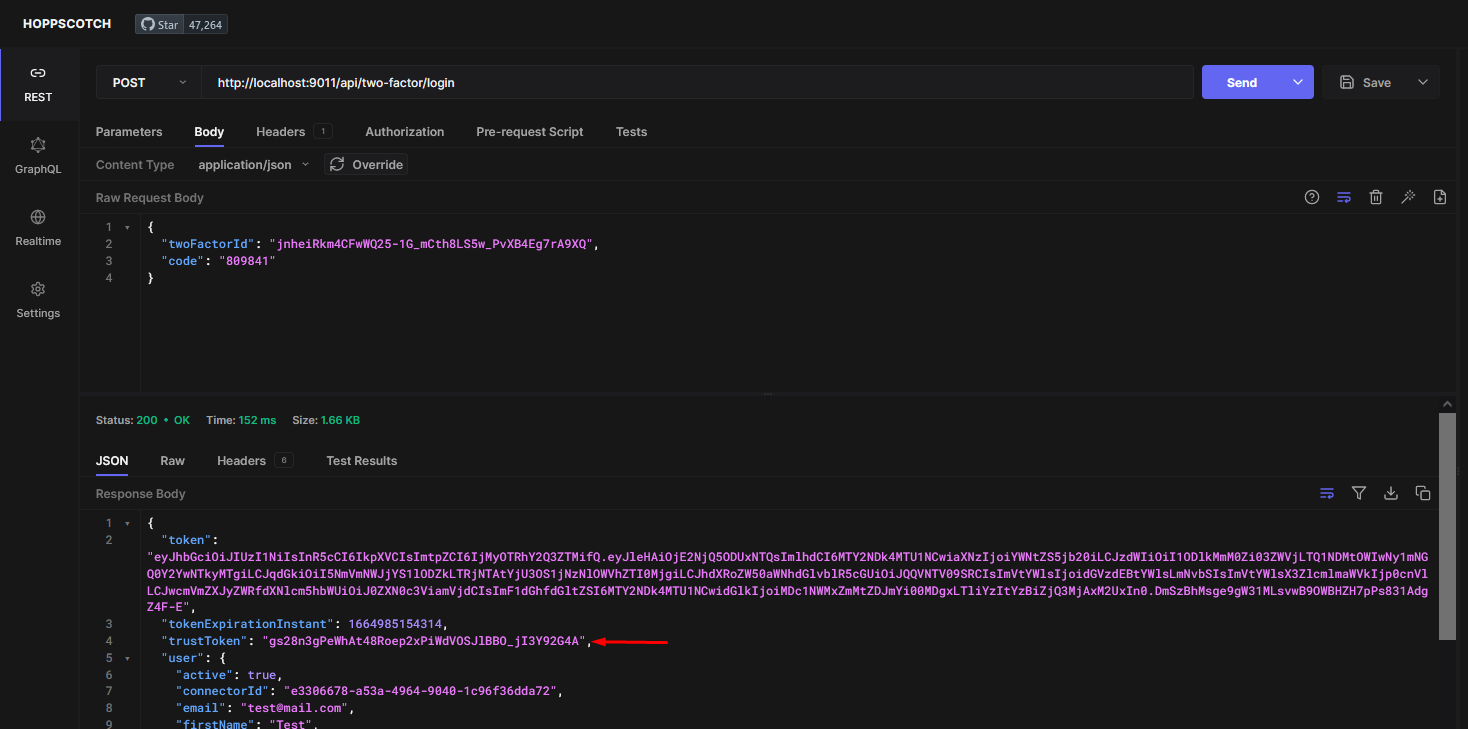1468x729 pixels.
Task: Download the response body
Action: [1391, 493]
